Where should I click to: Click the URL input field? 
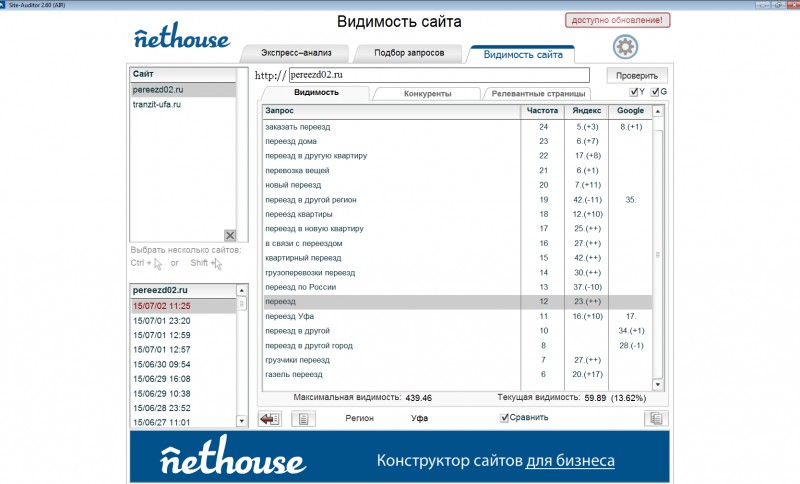click(439, 75)
